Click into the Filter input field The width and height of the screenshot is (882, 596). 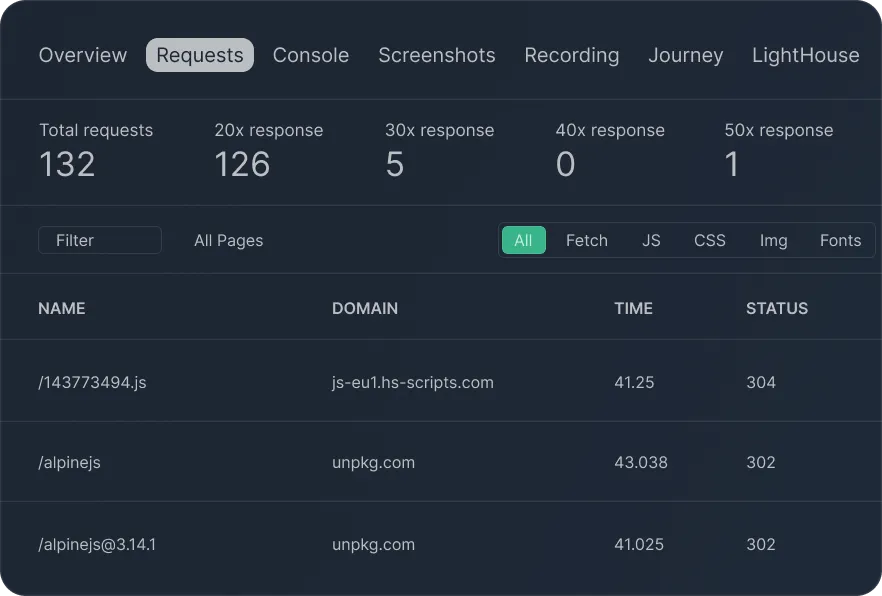(x=100, y=240)
